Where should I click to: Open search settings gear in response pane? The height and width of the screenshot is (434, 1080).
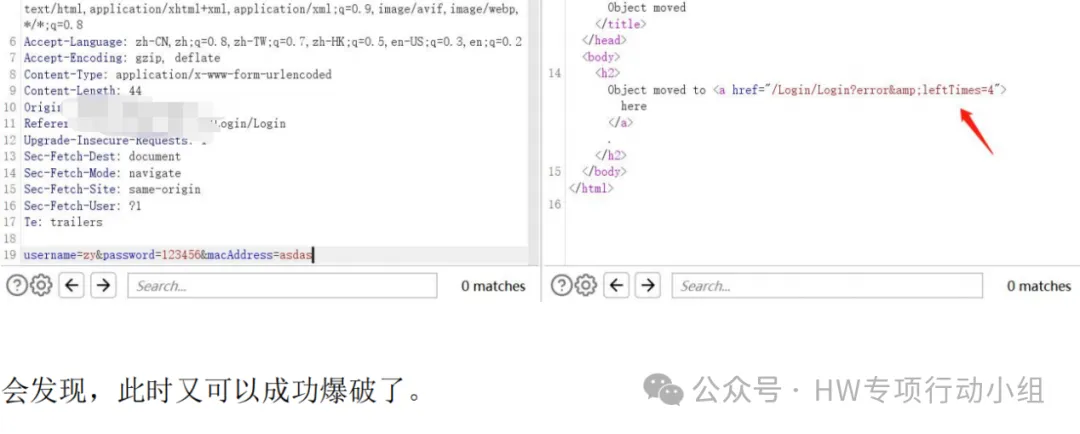tap(585, 285)
